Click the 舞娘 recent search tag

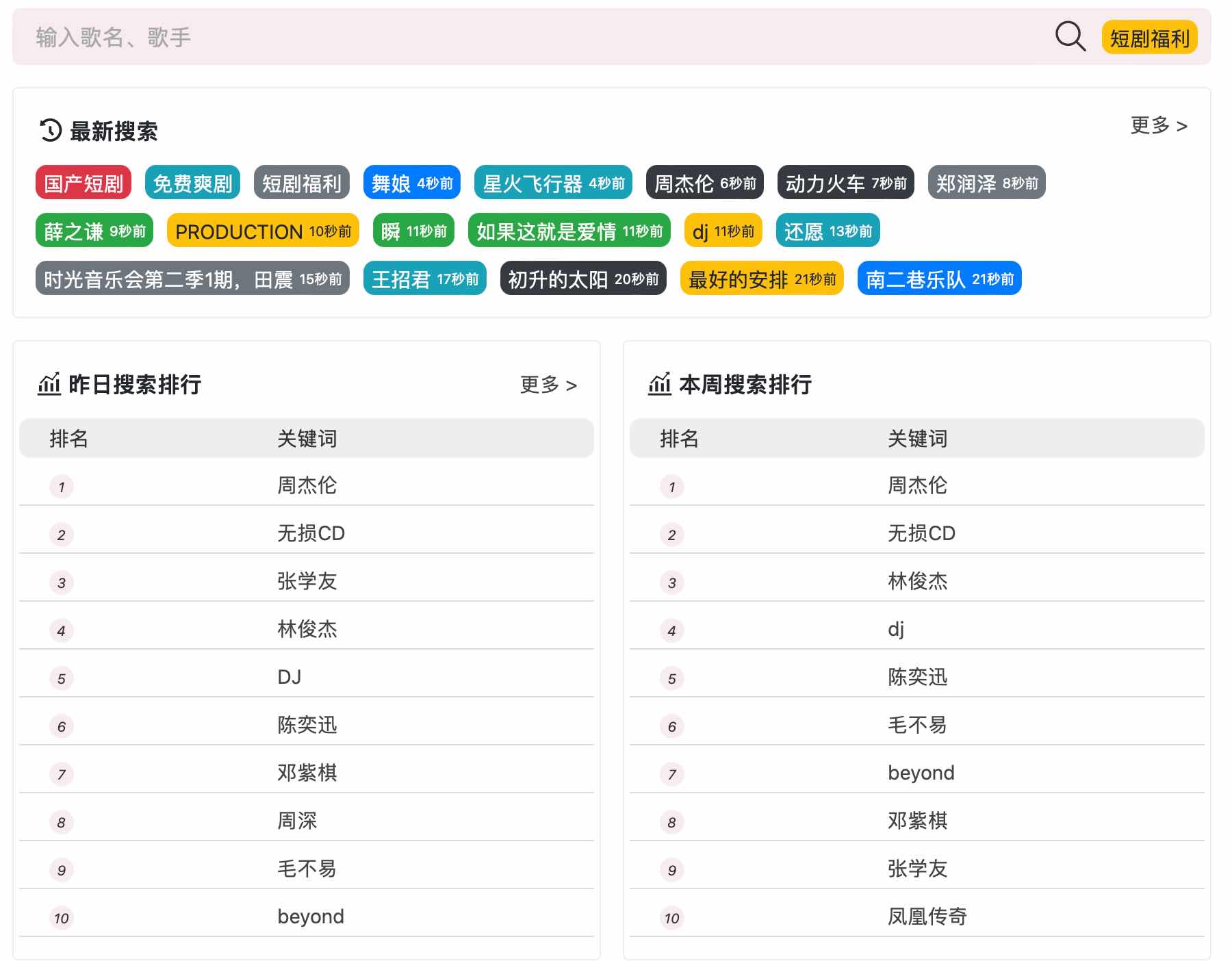412,183
